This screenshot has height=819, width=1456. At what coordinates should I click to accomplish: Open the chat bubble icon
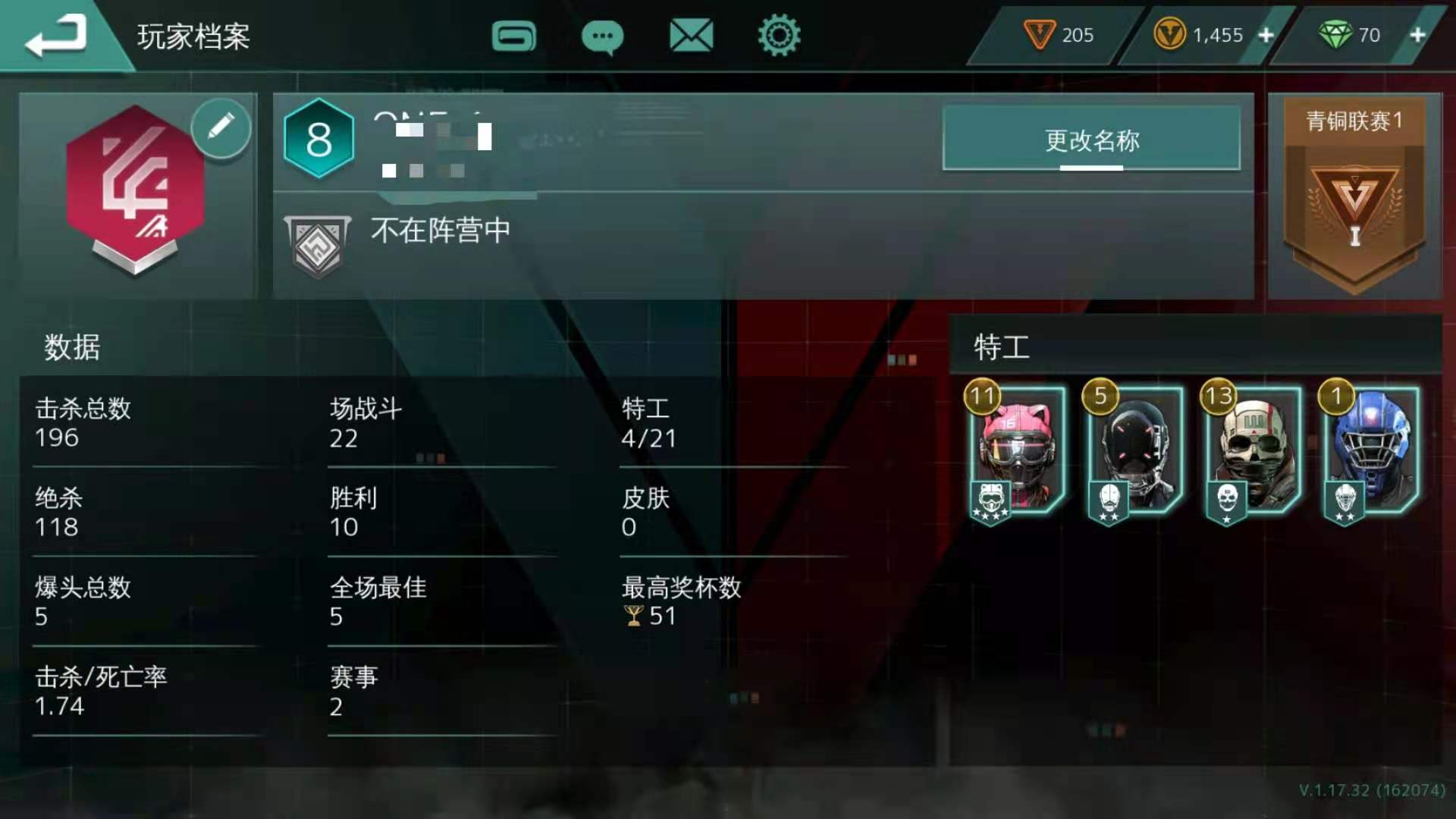click(602, 36)
